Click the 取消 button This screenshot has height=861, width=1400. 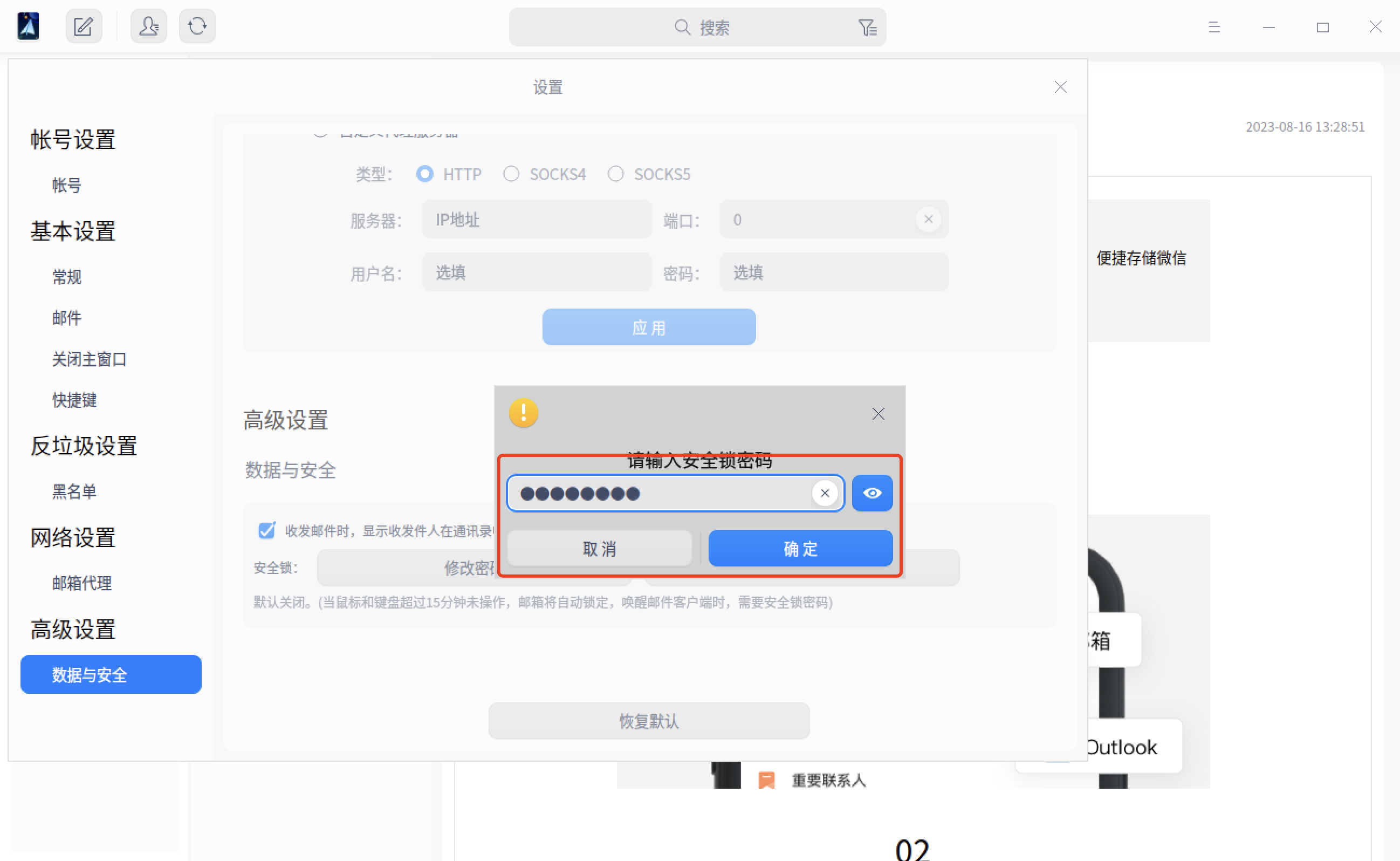[599, 548]
